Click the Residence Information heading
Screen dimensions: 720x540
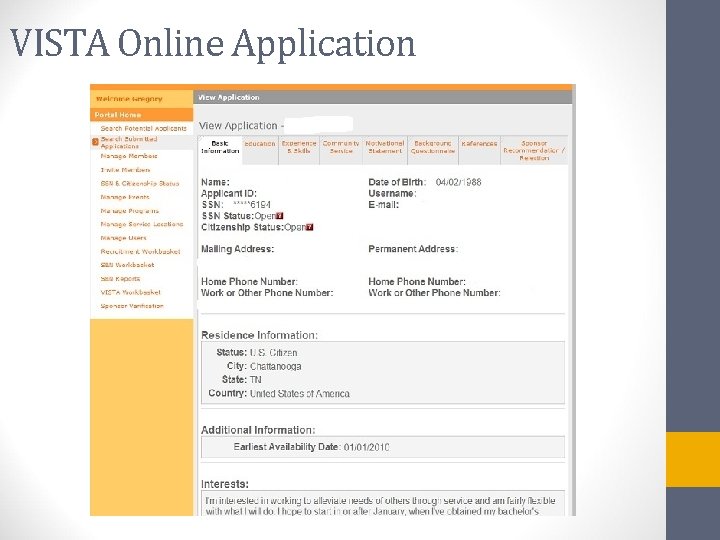click(x=259, y=335)
